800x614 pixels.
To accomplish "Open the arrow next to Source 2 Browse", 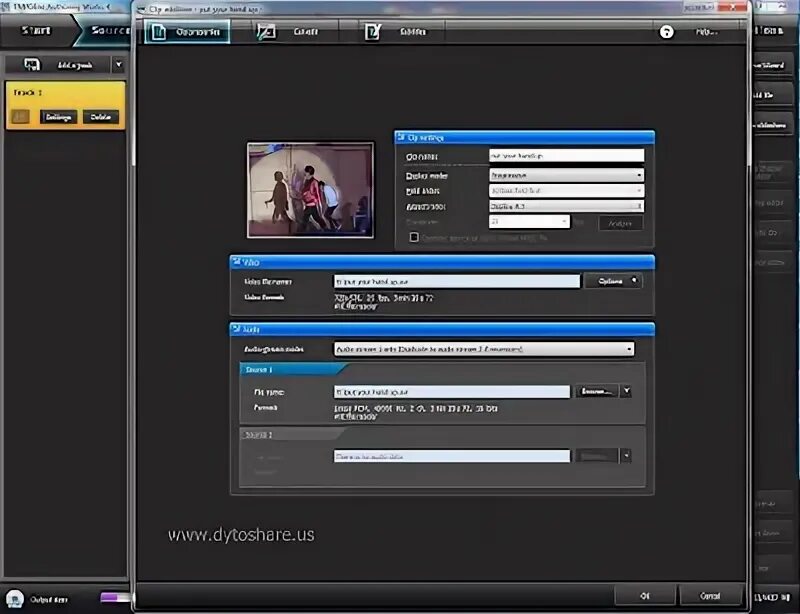I will 626,456.
